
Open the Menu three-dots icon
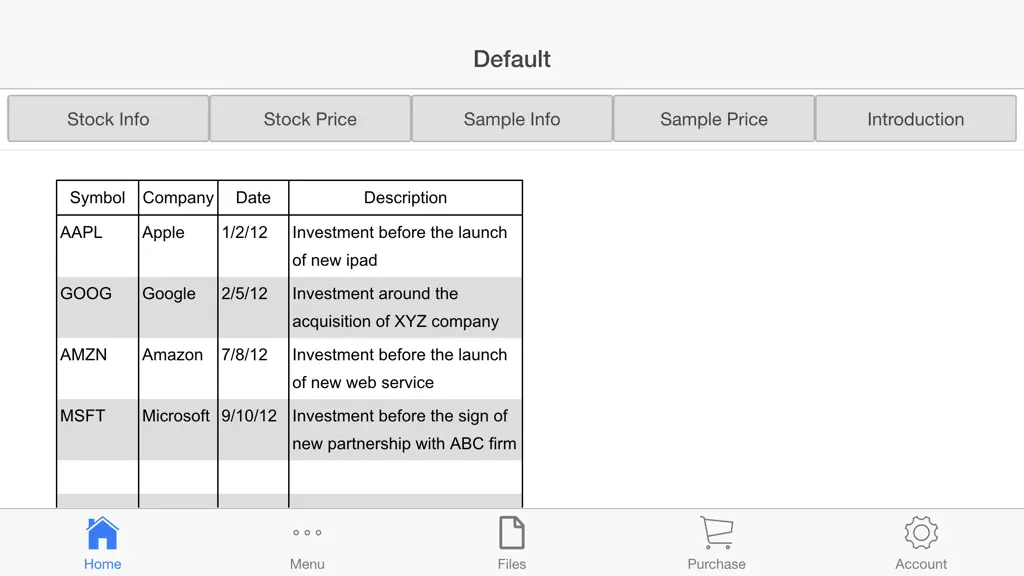click(307, 533)
